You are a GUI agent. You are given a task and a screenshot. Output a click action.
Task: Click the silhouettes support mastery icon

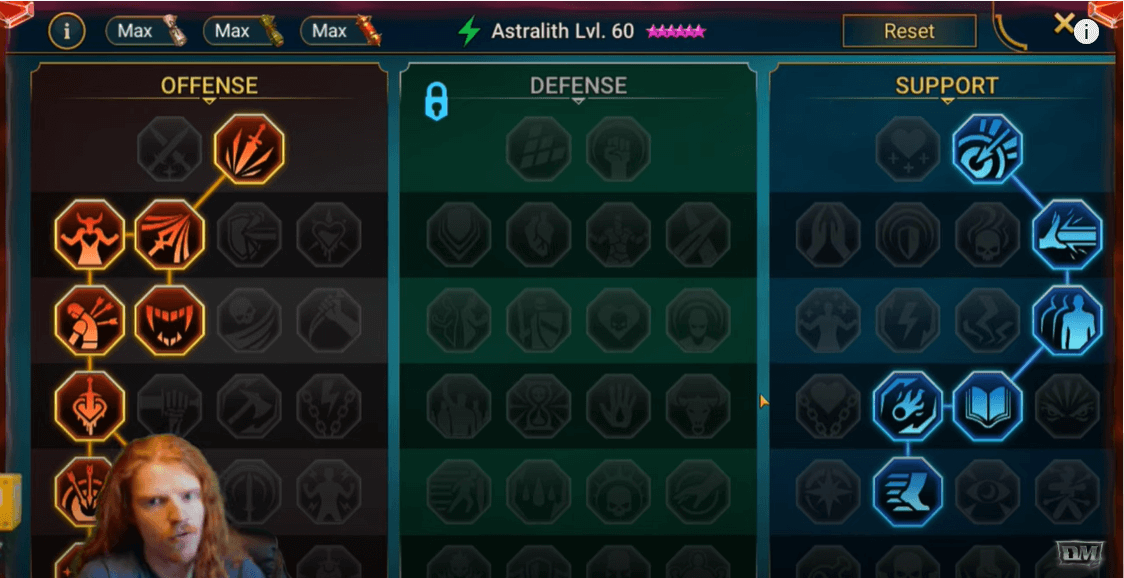(1067, 320)
